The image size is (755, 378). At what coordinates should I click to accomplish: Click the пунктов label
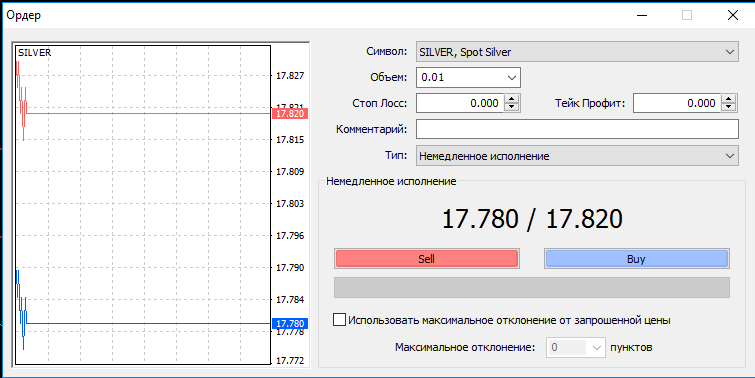[631, 347]
